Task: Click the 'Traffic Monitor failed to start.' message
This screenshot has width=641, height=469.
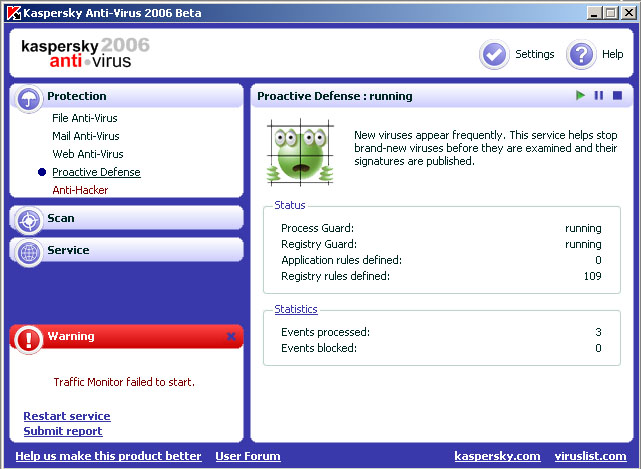Action: pyautogui.click(x=124, y=382)
